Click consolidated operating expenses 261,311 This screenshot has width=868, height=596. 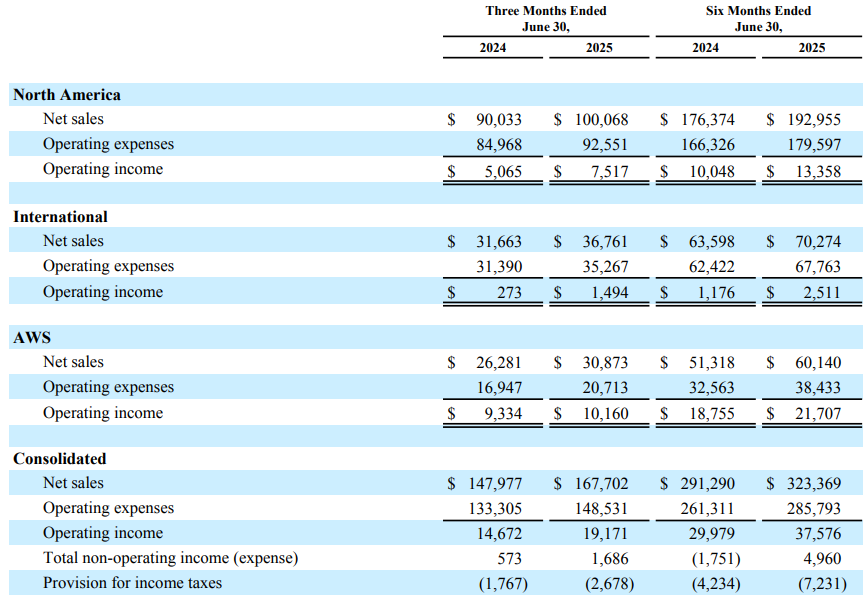707,509
